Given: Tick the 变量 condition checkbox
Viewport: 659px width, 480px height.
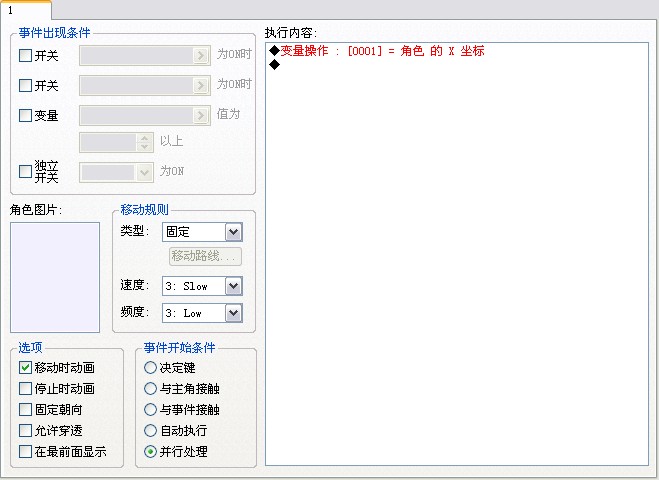Looking at the screenshot, I should (25, 115).
